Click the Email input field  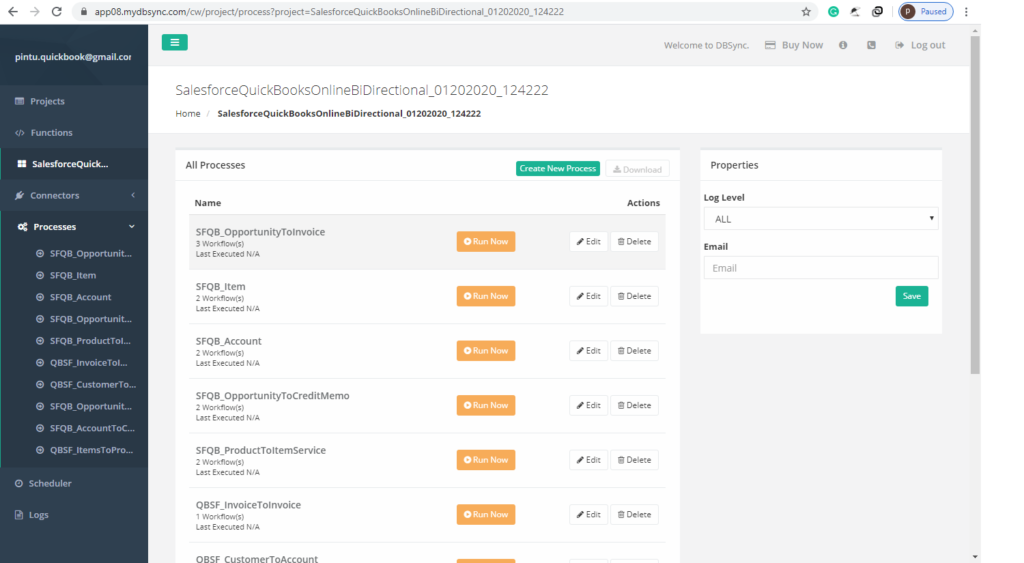[820, 268]
